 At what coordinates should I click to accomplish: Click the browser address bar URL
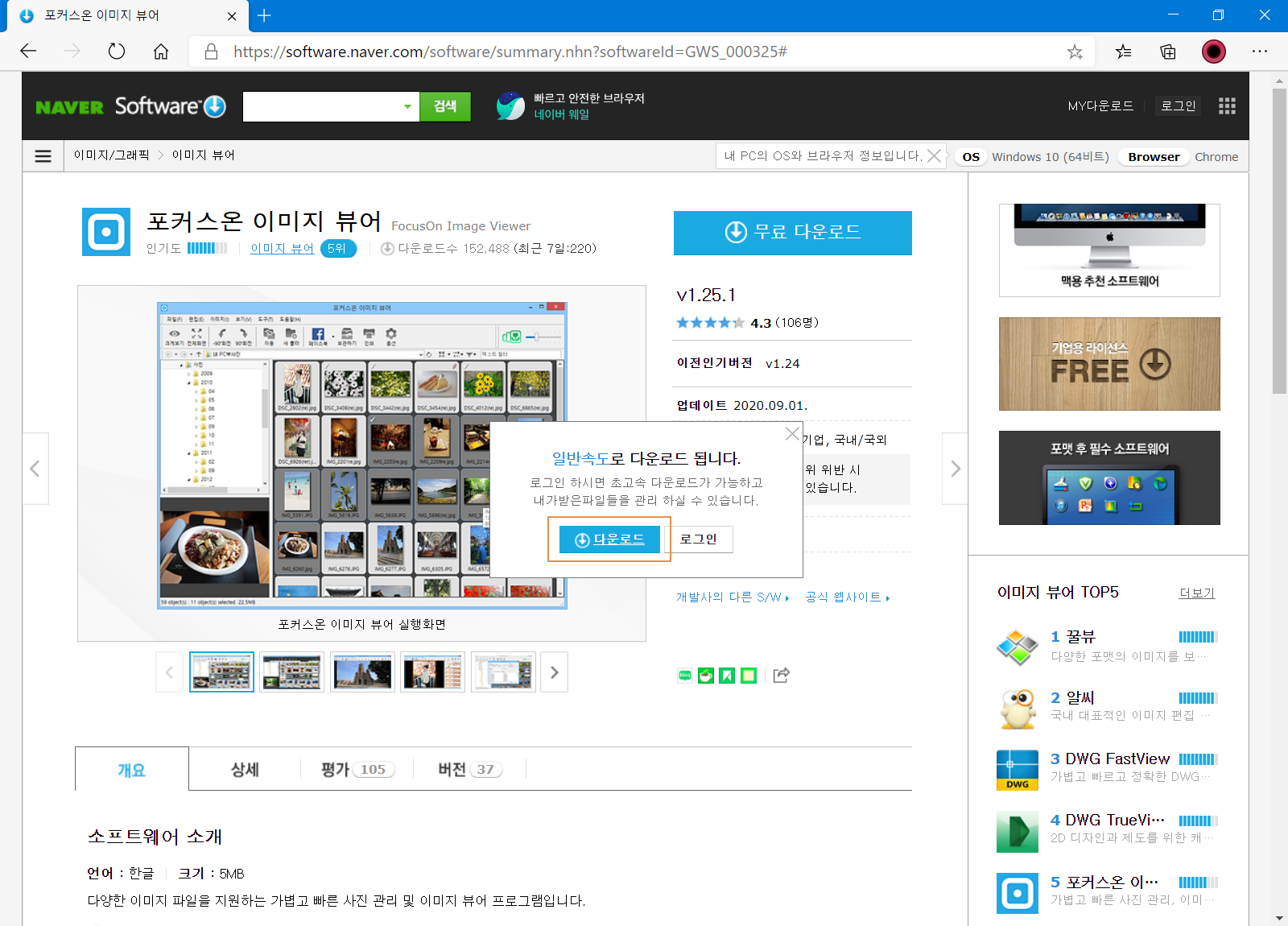tap(510, 52)
